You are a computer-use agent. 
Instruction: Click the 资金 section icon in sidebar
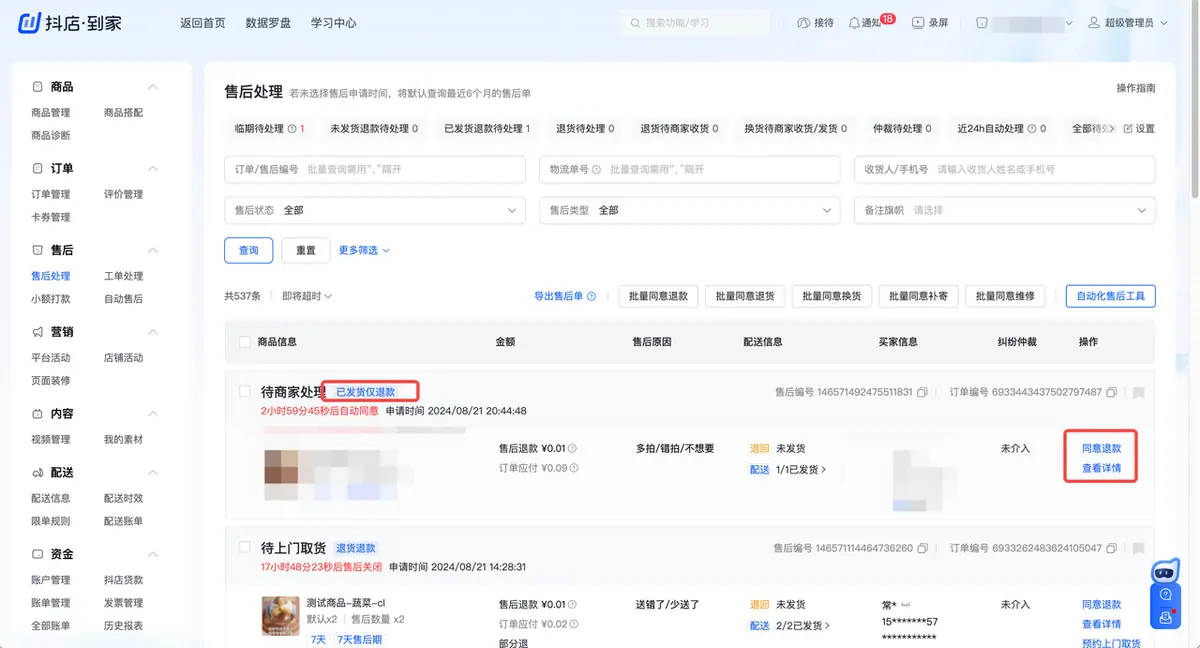click(38, 554)
